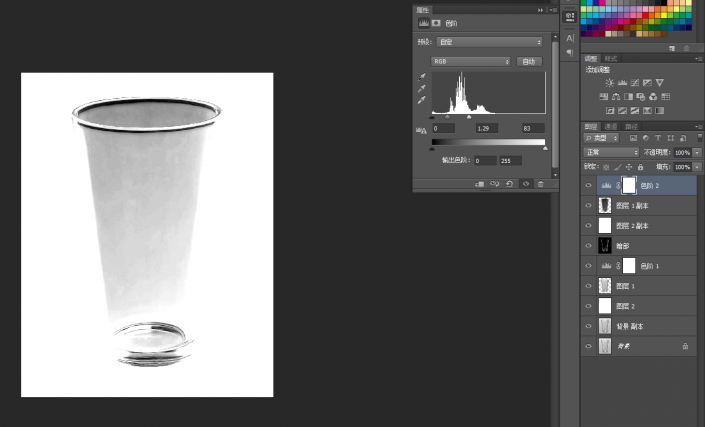Viewport: 705px width, 427px height.
Task: Open the Character panel icon
Action: click(570, 38)
